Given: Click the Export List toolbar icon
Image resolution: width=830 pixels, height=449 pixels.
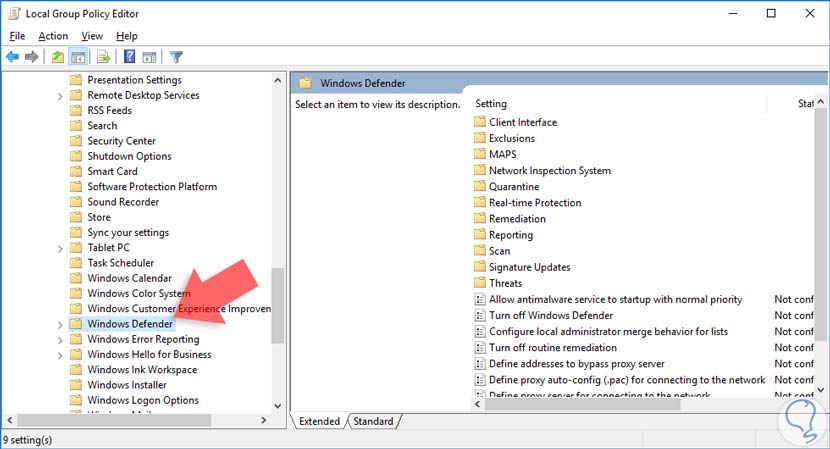Looking at the screenshot, I should (x=104, y=57).
